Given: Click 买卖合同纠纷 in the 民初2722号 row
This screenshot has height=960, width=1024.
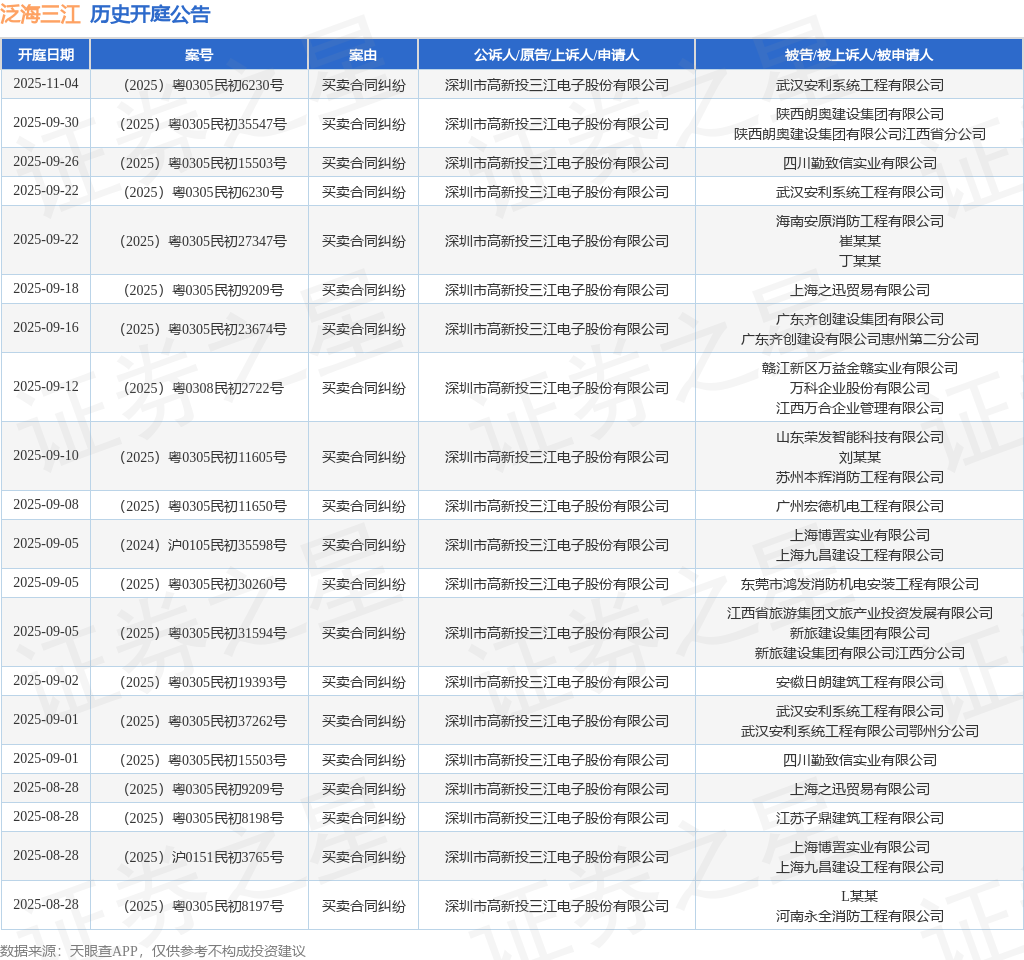Looking at the screenshot, I should tap(363, 388).
